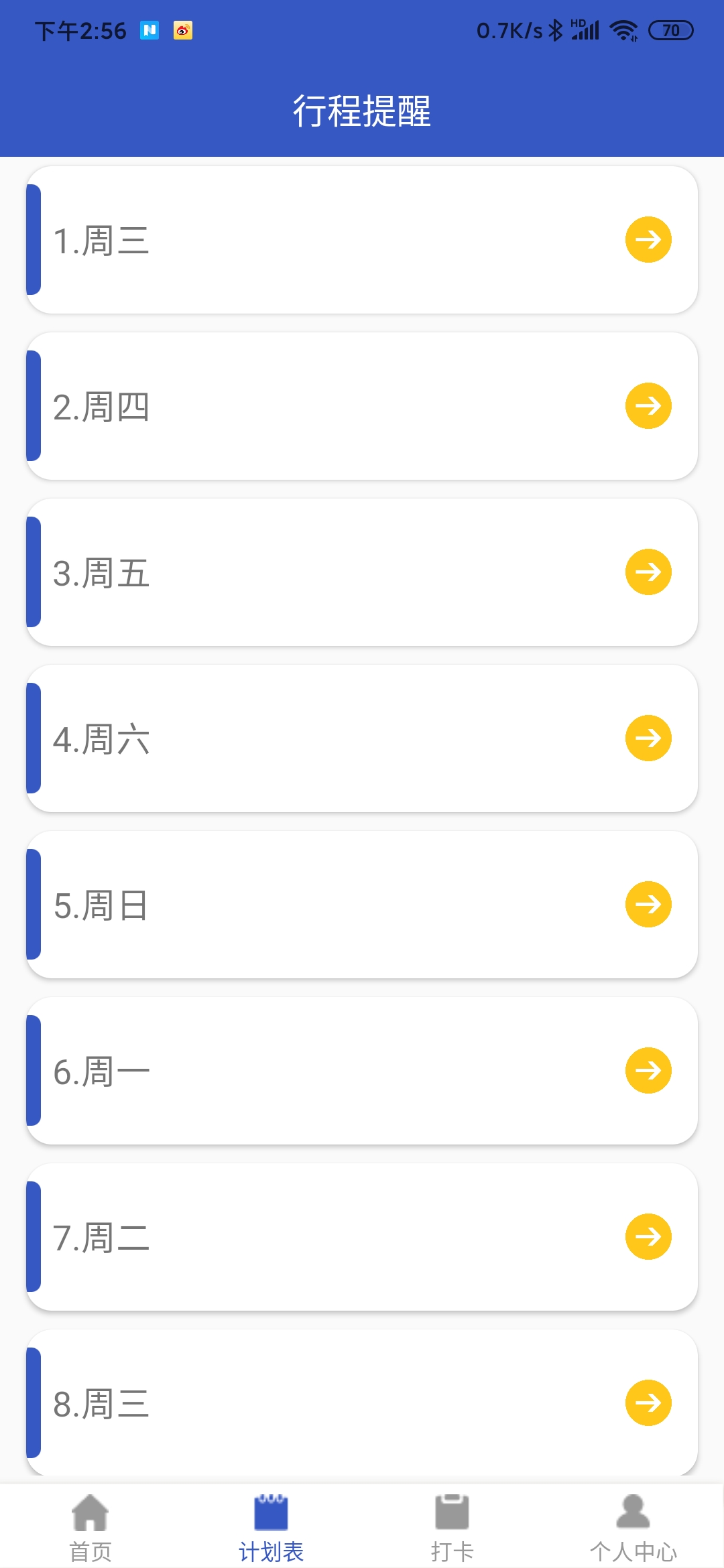The image size is (724, 1568).
Task: Tap the battery indicator in status bar
Action: point(670,30)
